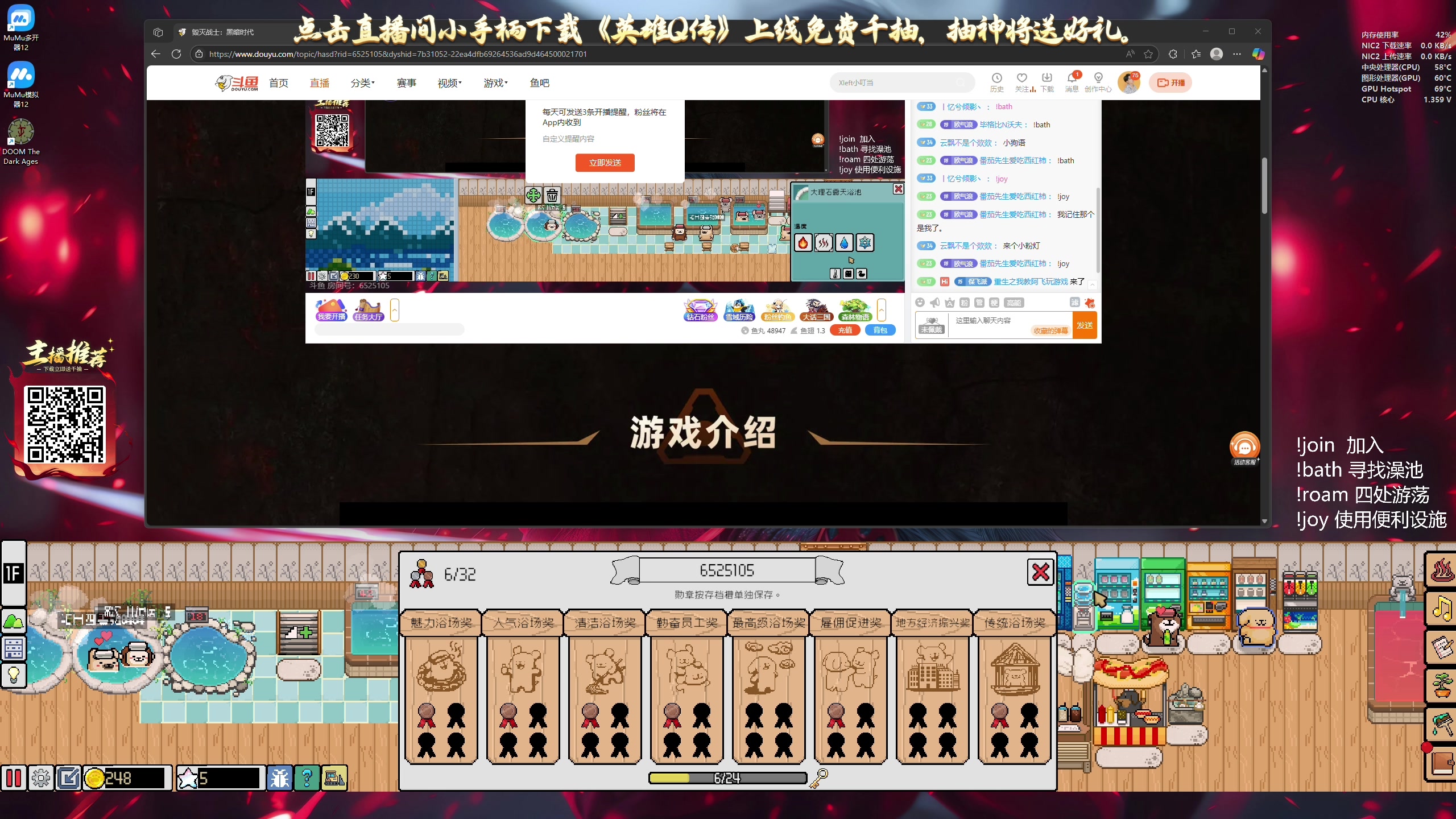Open the bonsai plant icon on right sidebar
The image size is (1456, 819).
tap(1442, 685)
